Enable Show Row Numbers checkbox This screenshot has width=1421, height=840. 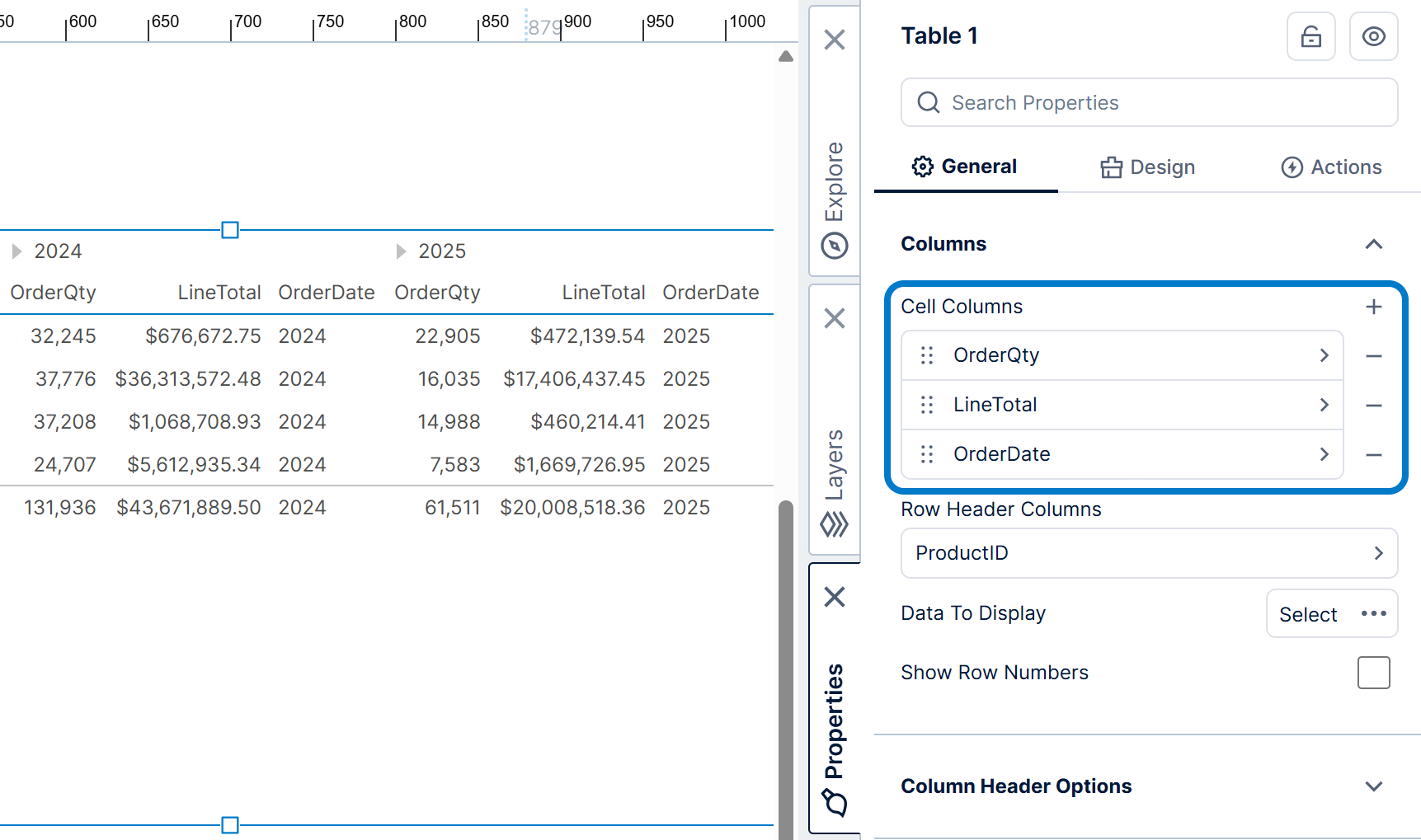(1373, 673)
